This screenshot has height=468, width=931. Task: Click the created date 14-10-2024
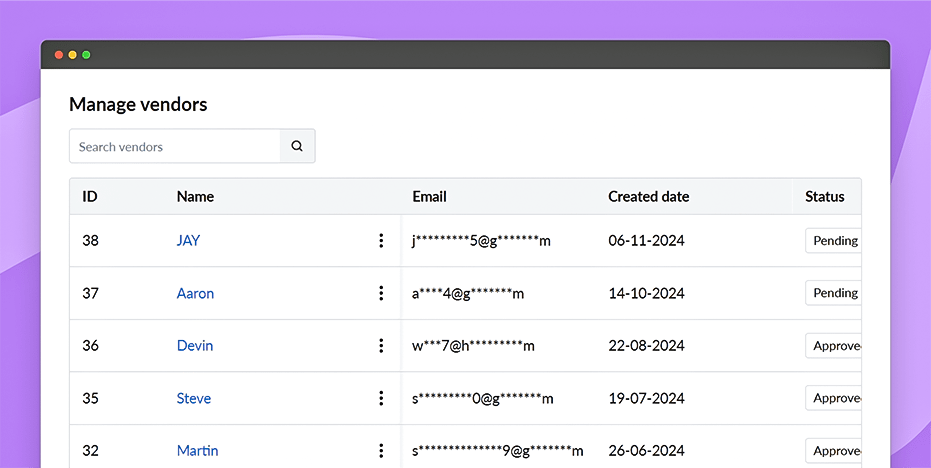(647, 293)
